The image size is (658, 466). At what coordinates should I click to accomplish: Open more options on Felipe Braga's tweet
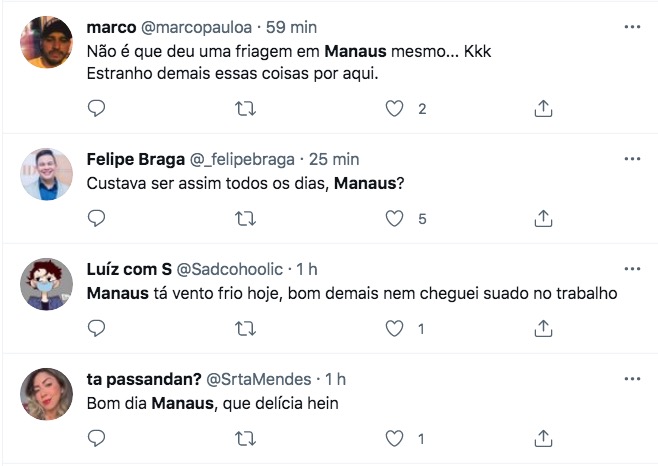(631, 159)
